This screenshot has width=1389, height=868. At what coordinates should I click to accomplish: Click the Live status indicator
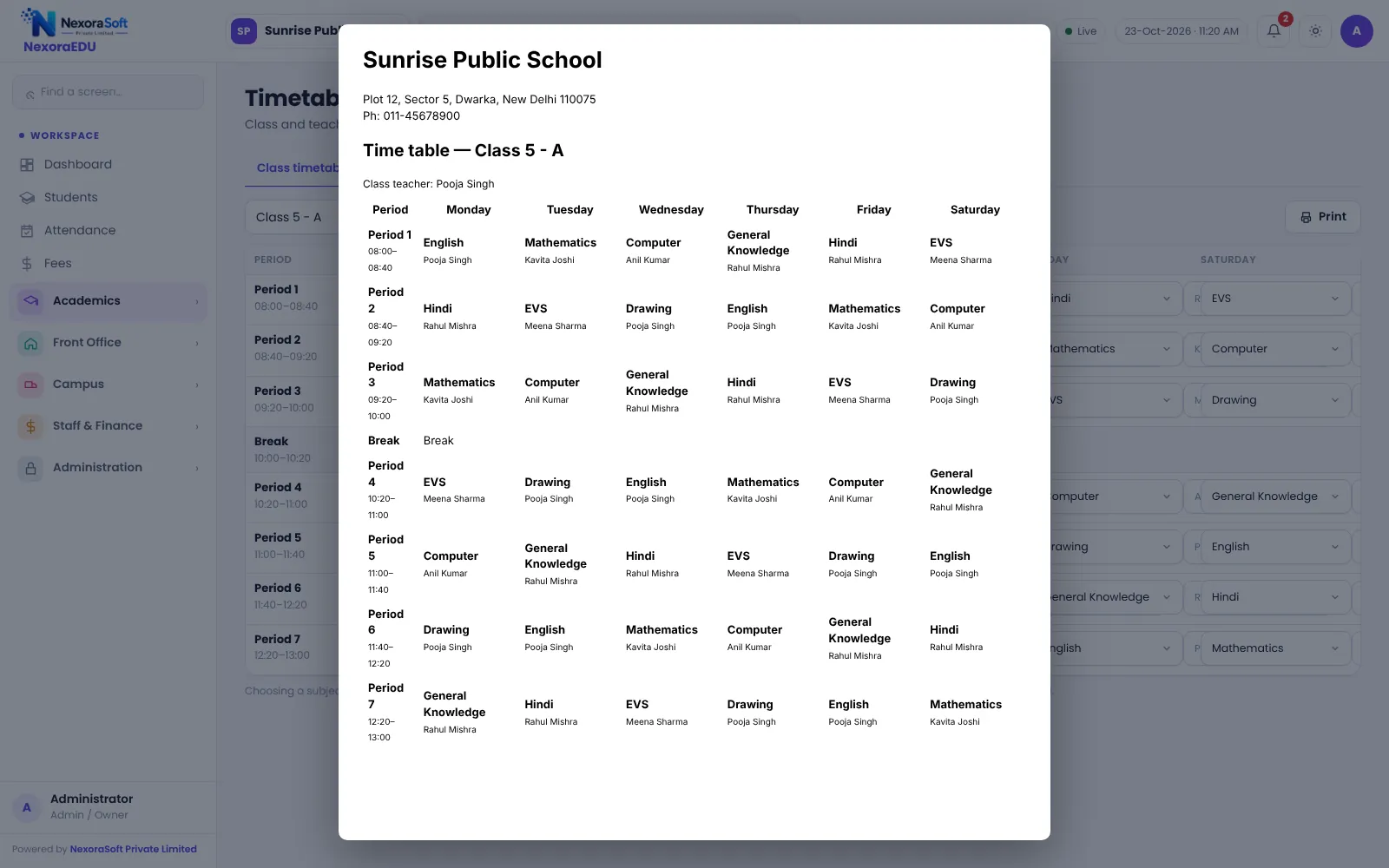click(x=1081, y=31)
